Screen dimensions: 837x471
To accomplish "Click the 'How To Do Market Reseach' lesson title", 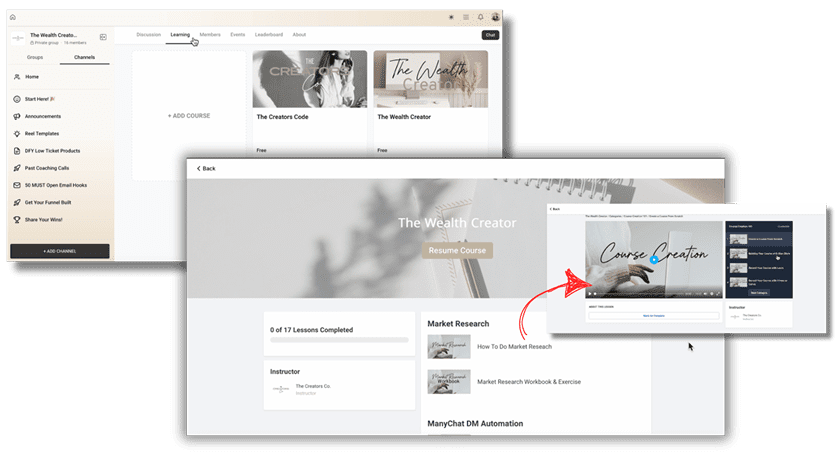I will 515,347.
